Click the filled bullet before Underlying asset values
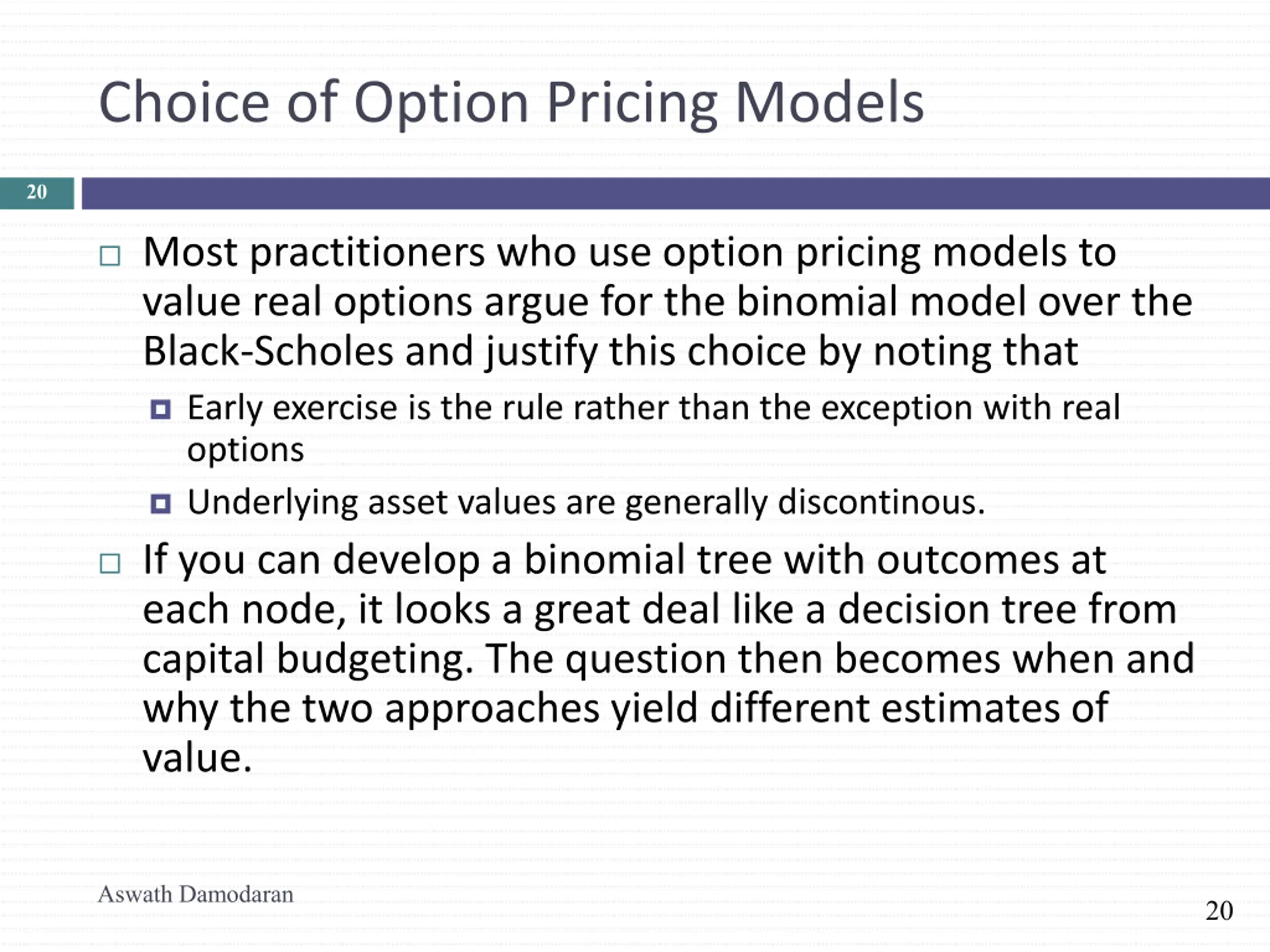Image resolution: width=1270 pixels, height=952 pixels. coord(160,504)
